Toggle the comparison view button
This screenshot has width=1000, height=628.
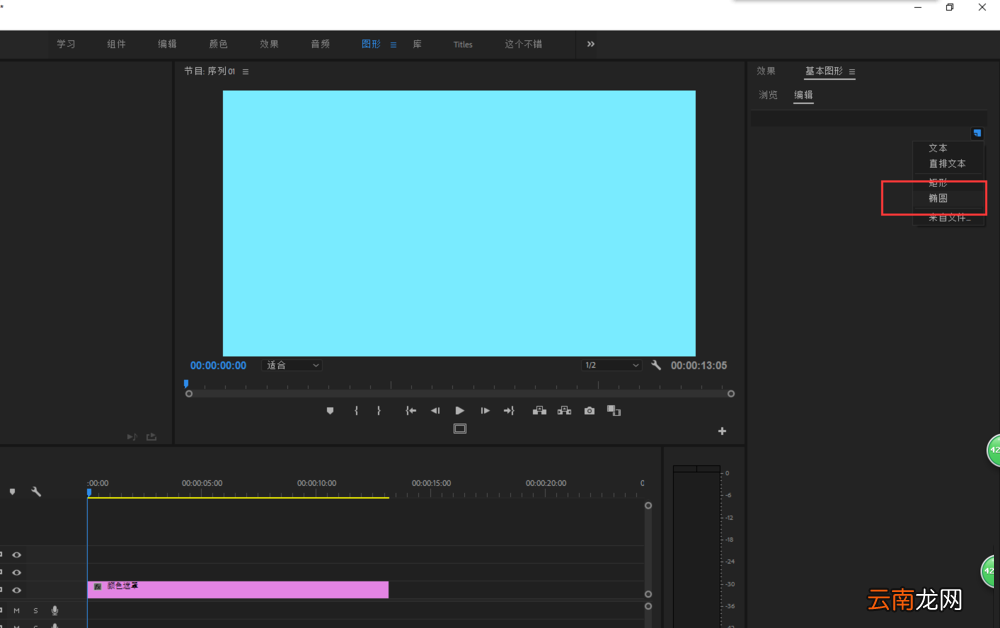pyautogui.click(x=614, y=411)
